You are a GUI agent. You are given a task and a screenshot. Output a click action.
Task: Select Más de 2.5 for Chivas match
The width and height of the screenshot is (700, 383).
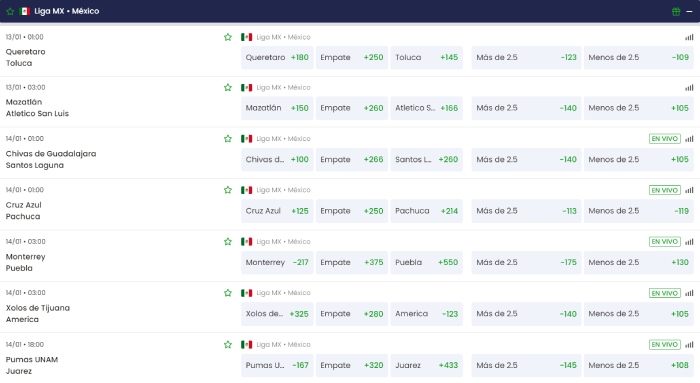coord(526,159)
